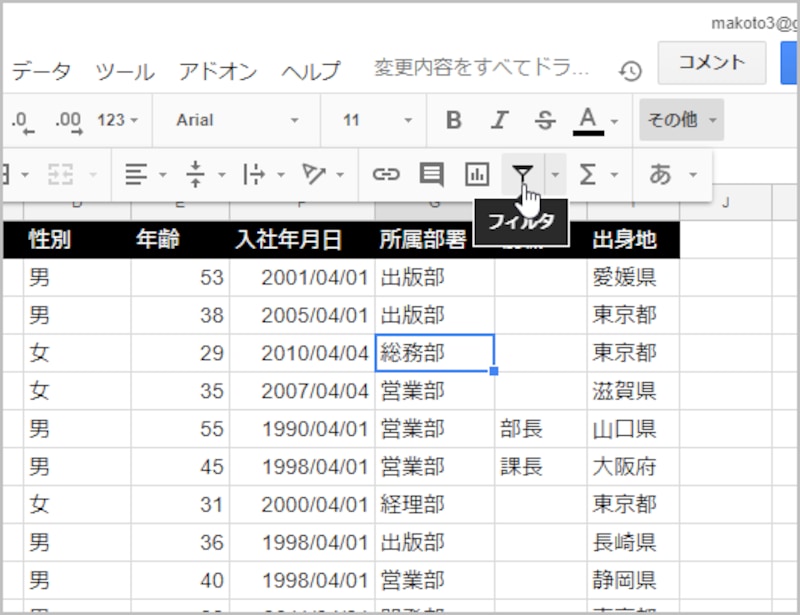800x615 pixels.
Task: Toggle strikethrough formatting
Action: pyautogui.click(x=544, y=119)
